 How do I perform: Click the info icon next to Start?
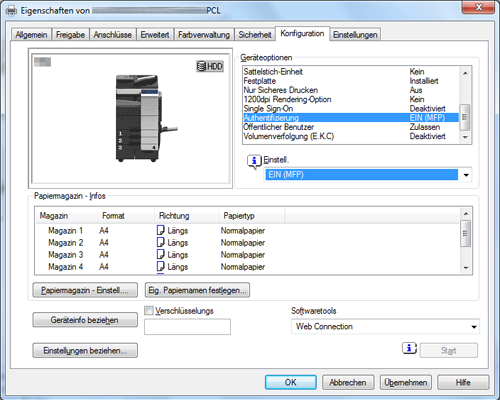[x=409, y=348]
